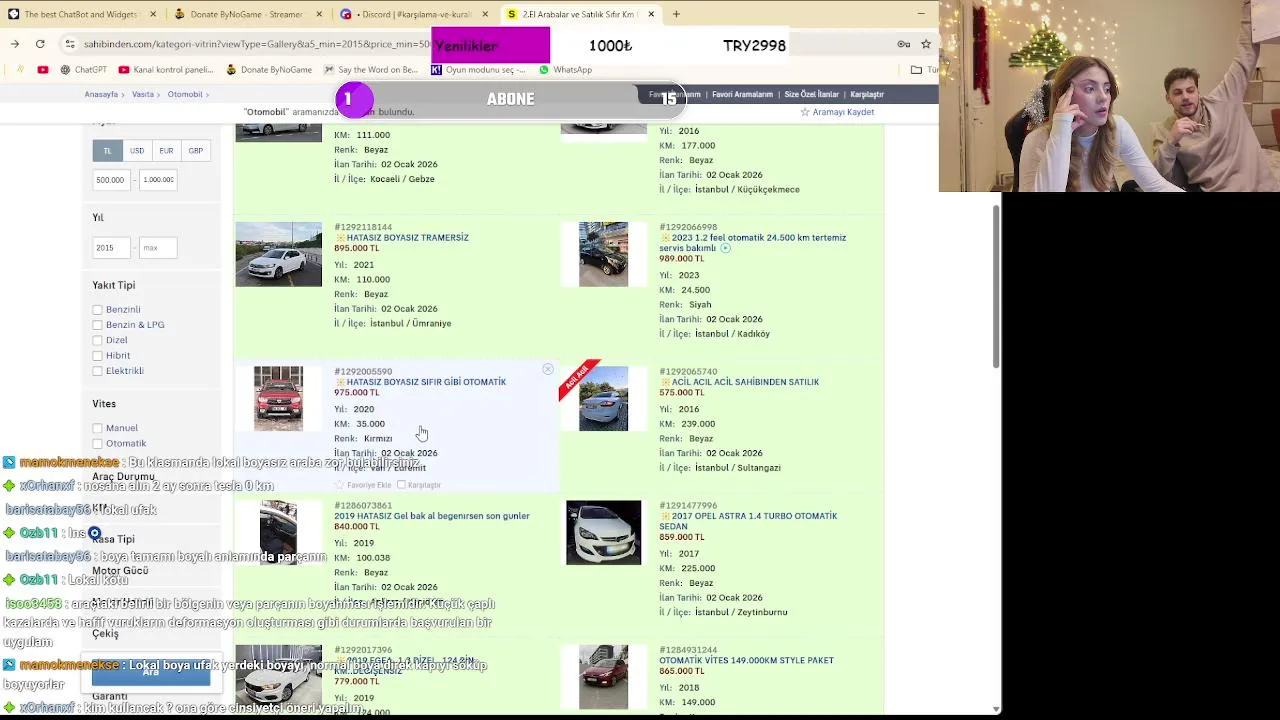The height and width of the screenshot is (720, 1280).
Task: Dismiss the red Dacia listing with its X
Action: point(548,370)
